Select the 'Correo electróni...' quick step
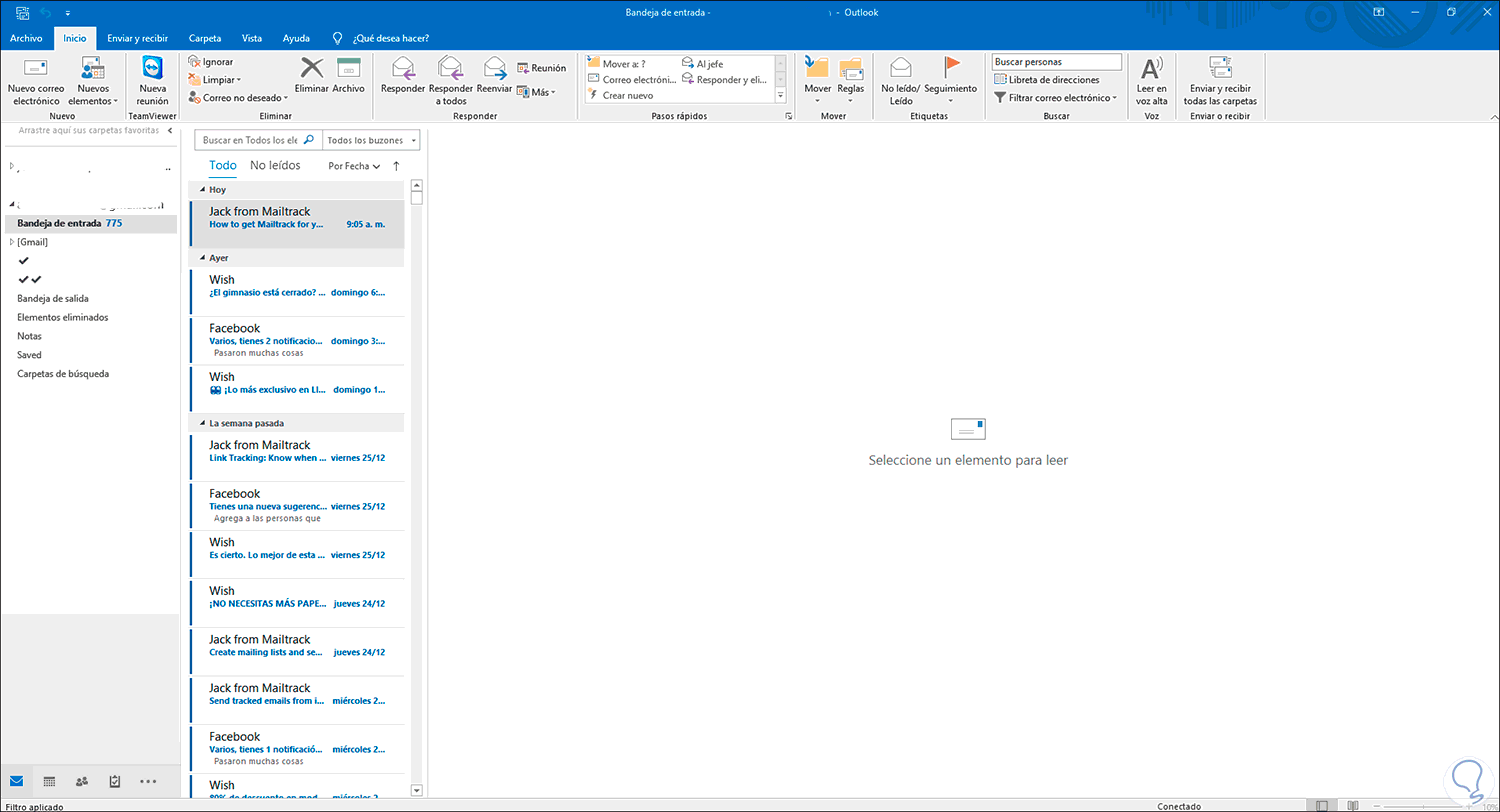Image resolution: width=1500 pixels, height=812 pixels. point(633,79)
